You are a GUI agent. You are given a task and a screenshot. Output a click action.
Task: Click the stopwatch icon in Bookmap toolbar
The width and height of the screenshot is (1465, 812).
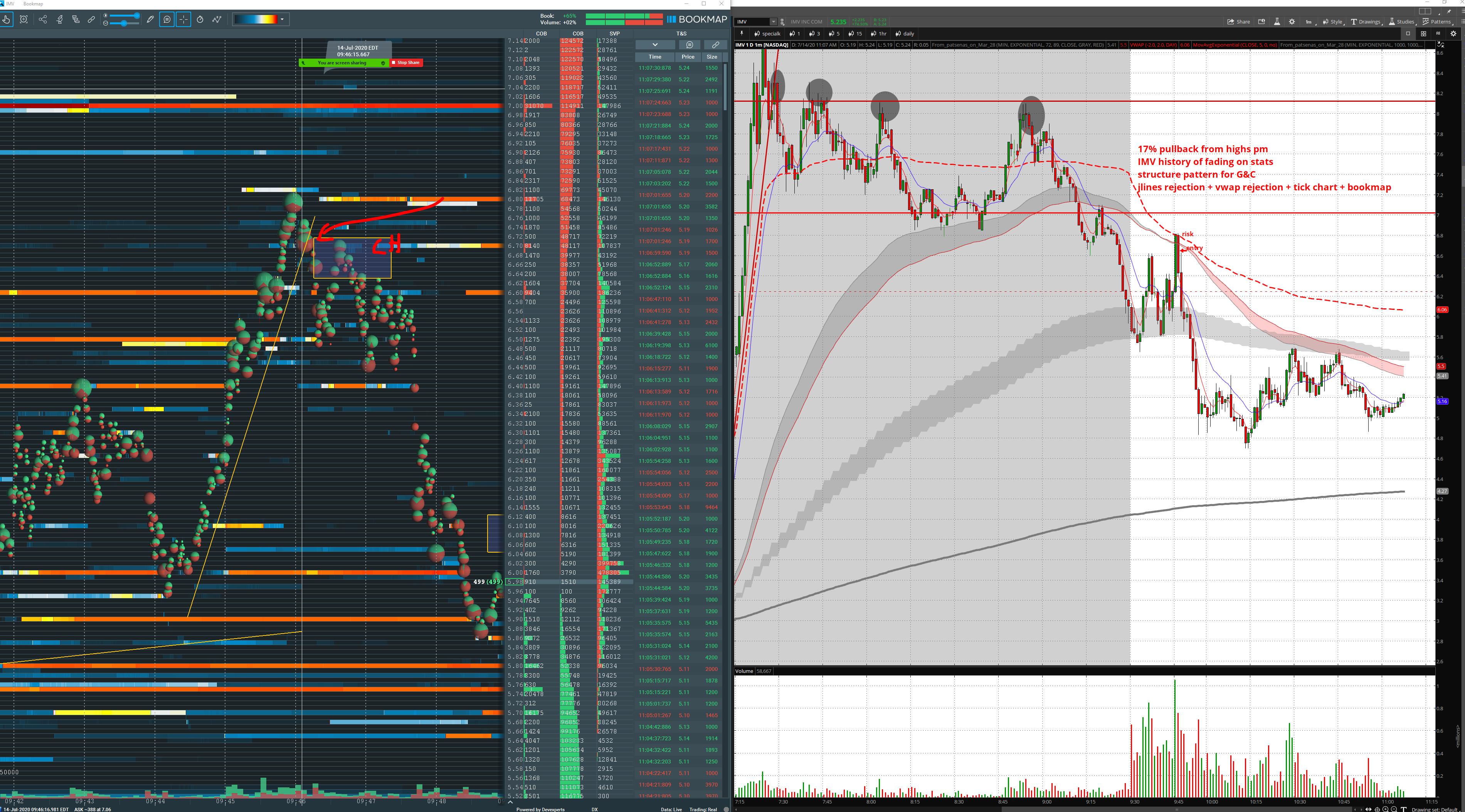pos(200,19)
